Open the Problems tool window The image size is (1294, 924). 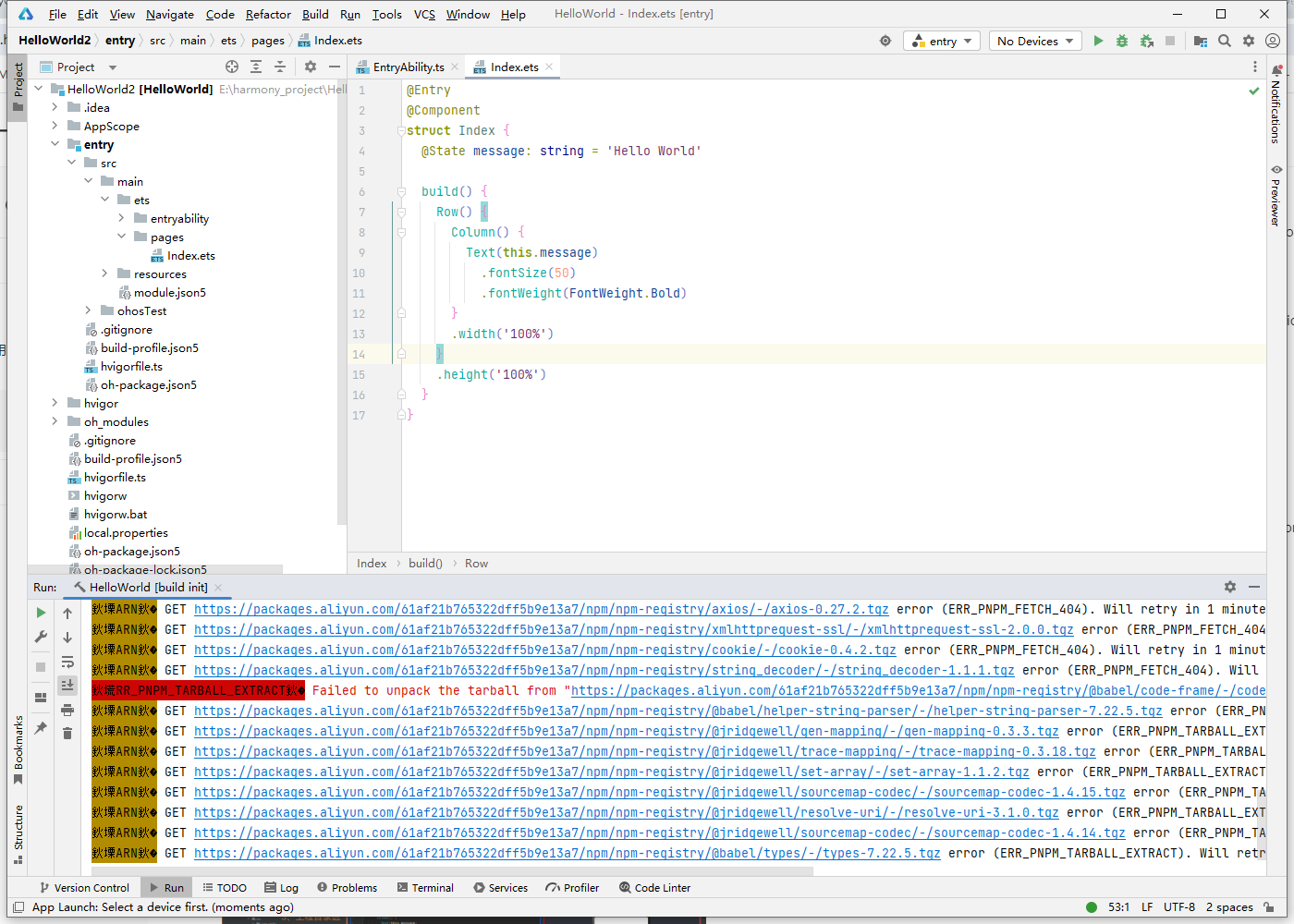click(347, 887)
